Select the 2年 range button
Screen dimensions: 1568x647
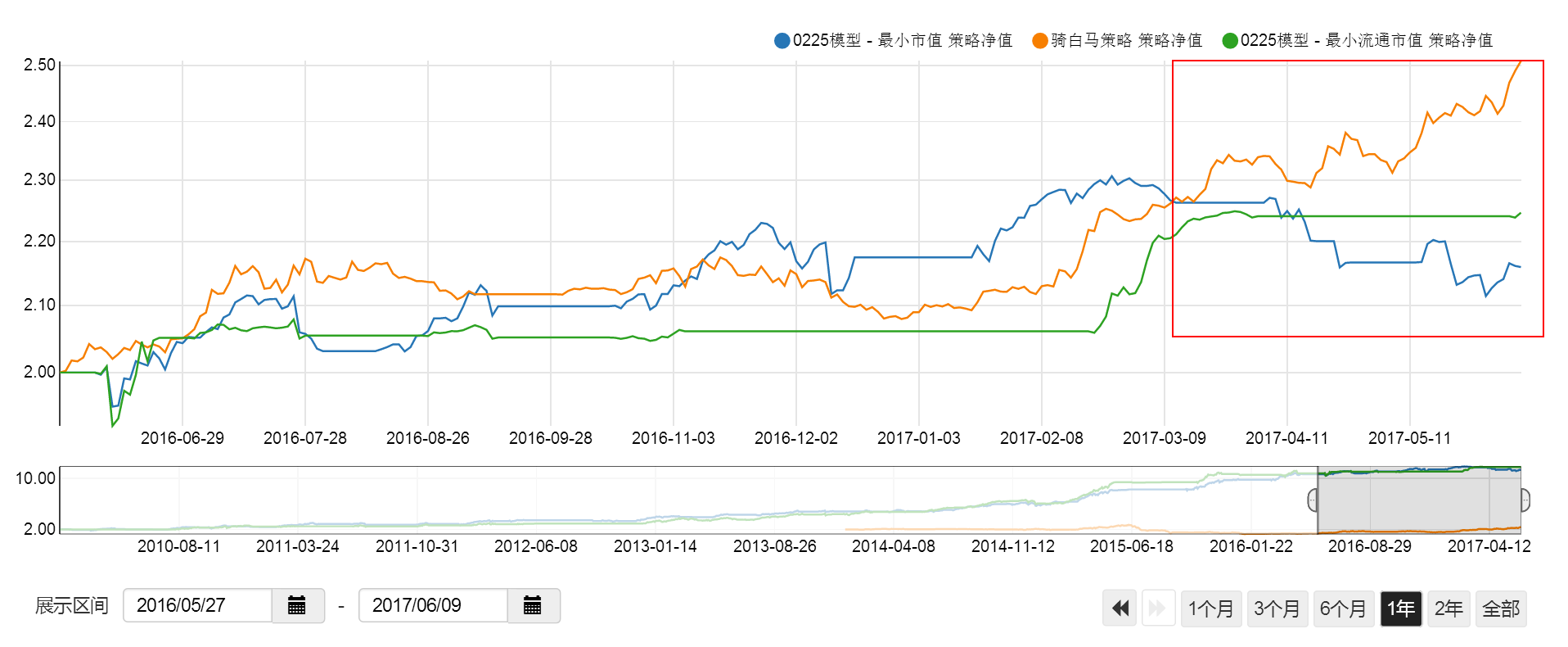[x=1449, y=609]
